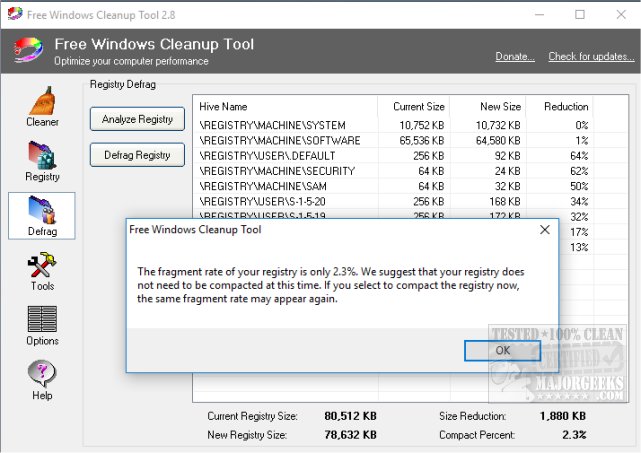Sort by the Current Size column header
Image resolution: width=641 pixels, height=453 pixels.
[414, 106]
